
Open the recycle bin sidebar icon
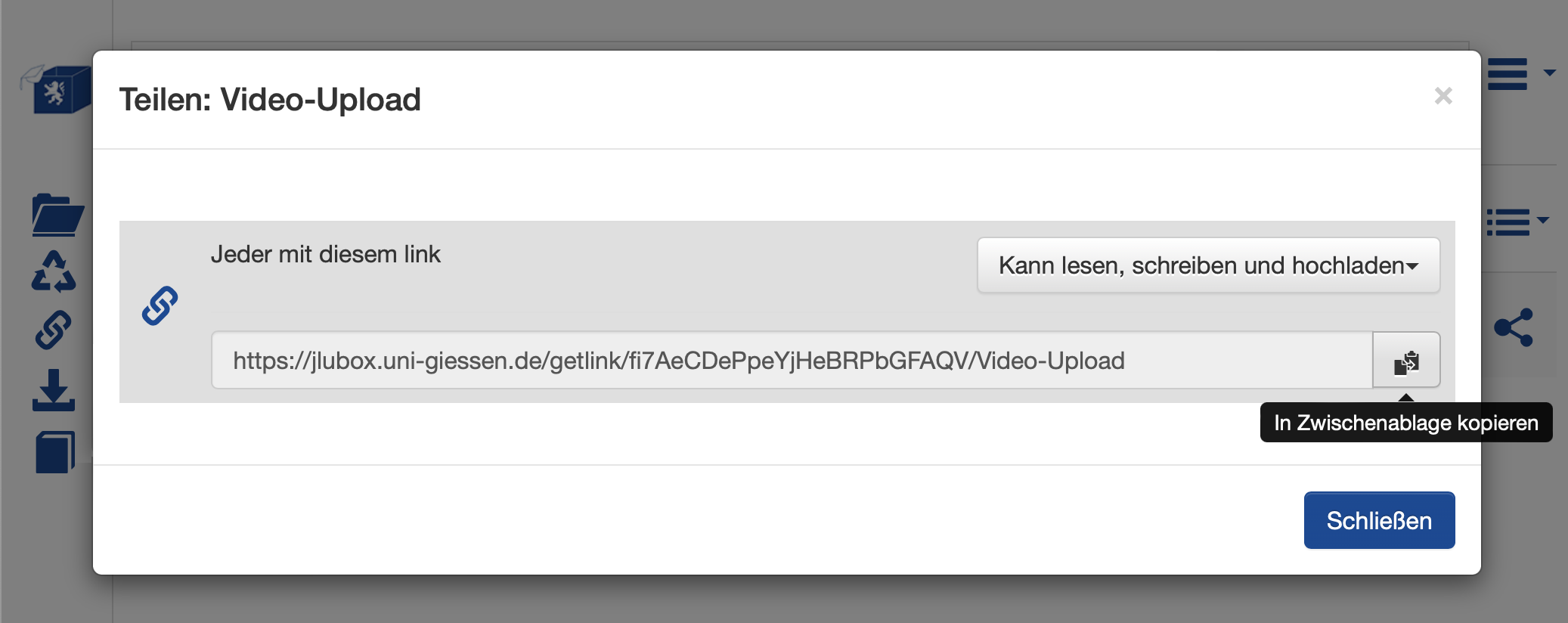pyautogui.click(x=54, y=272)
